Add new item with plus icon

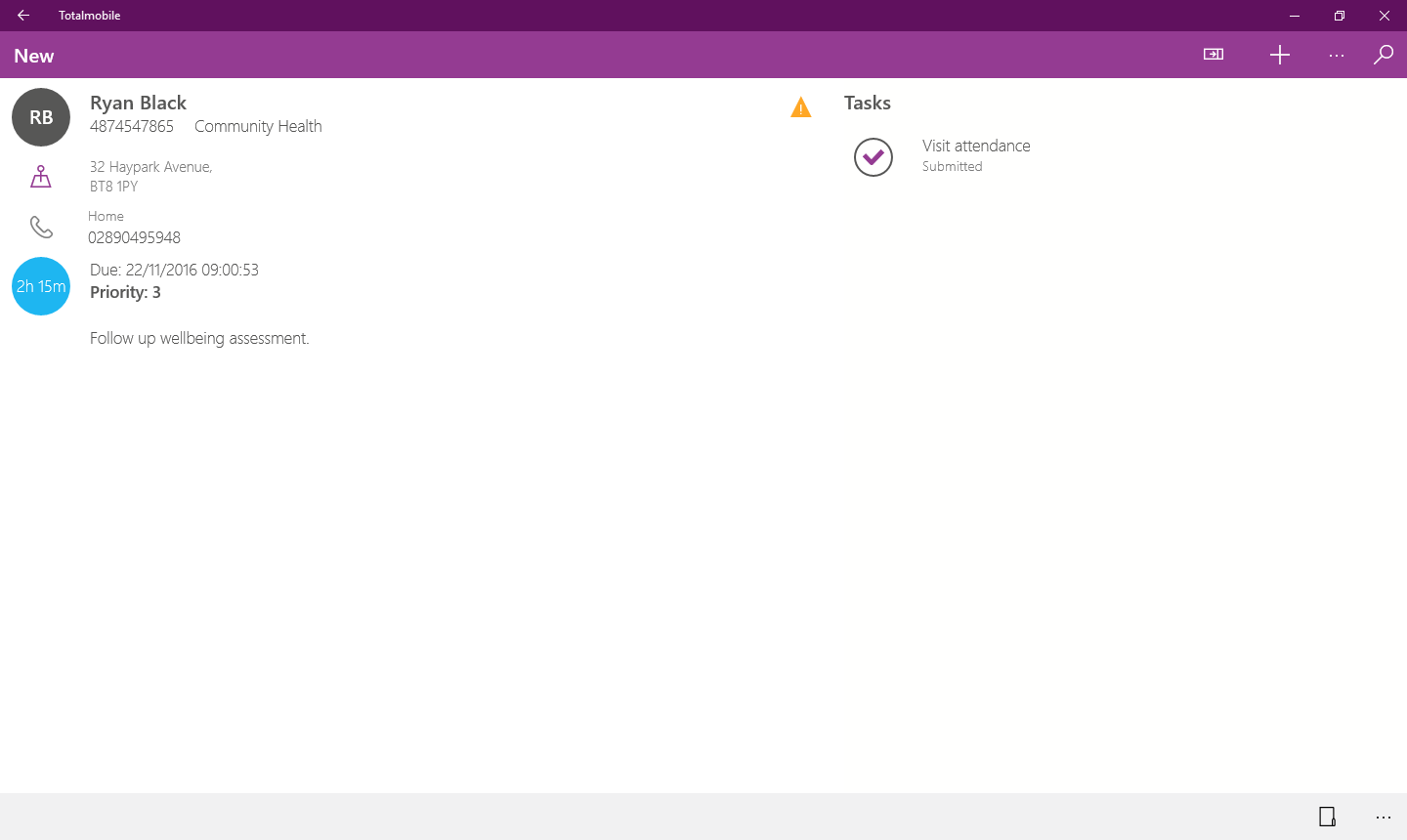point(1280,55)
